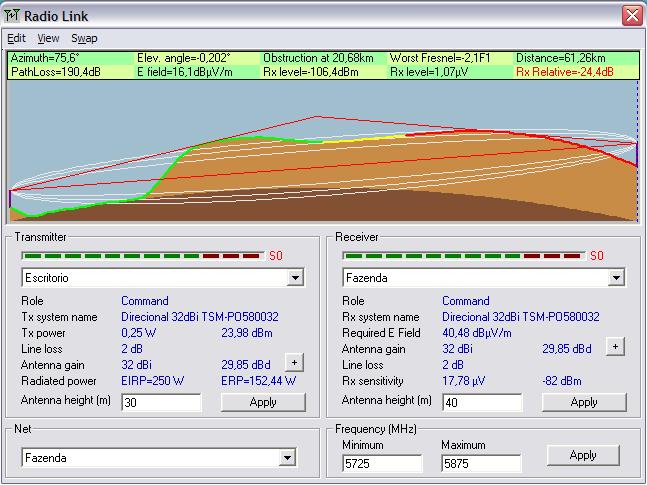Click the Maximum frequency input field

coord(481,464)
